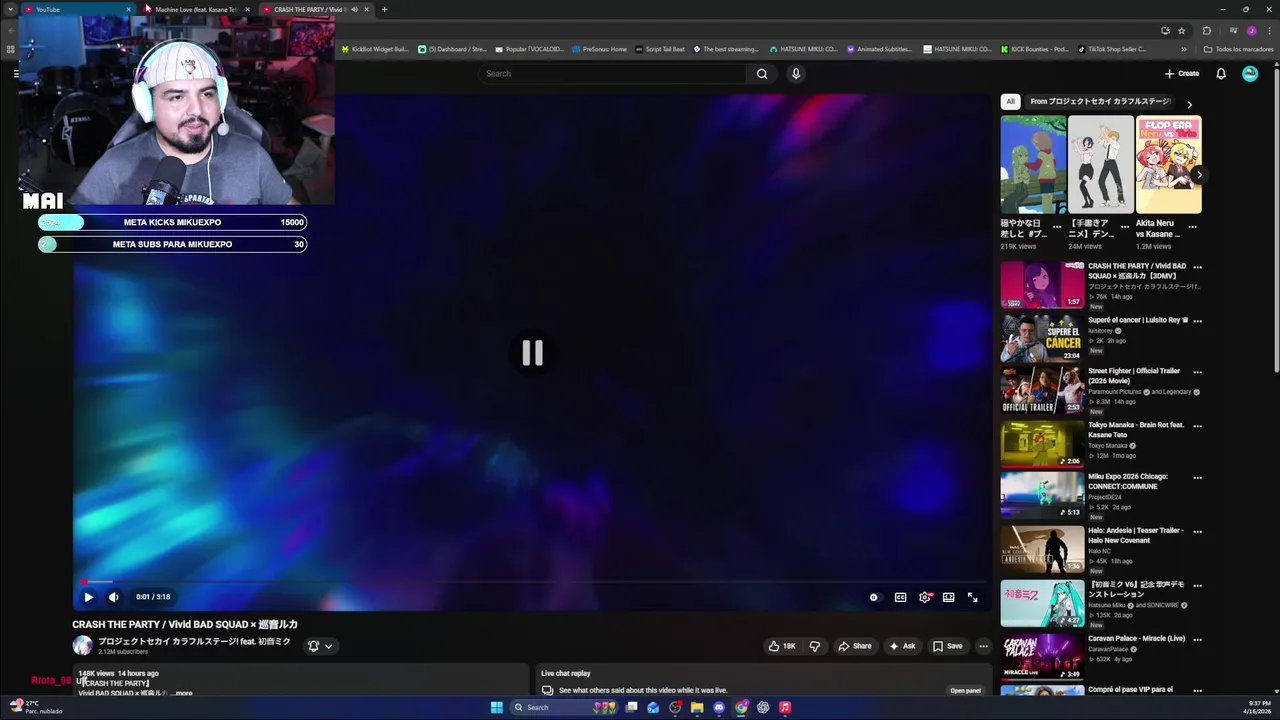The height and width of the screenshot is (720, 1280).
Task: Select the From プロジェクトセカイ filter chip
Action: (x=1100, y=101)
